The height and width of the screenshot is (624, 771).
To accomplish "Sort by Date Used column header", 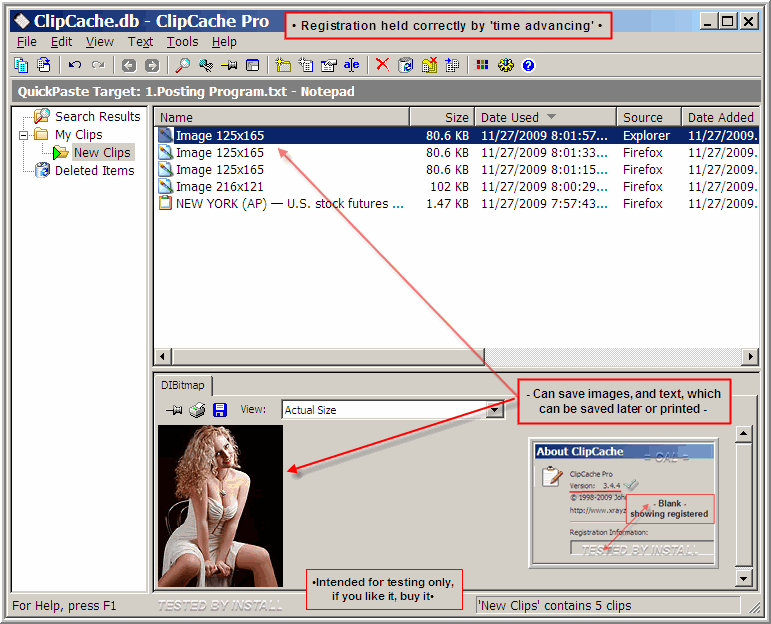I will pos(545,118).
